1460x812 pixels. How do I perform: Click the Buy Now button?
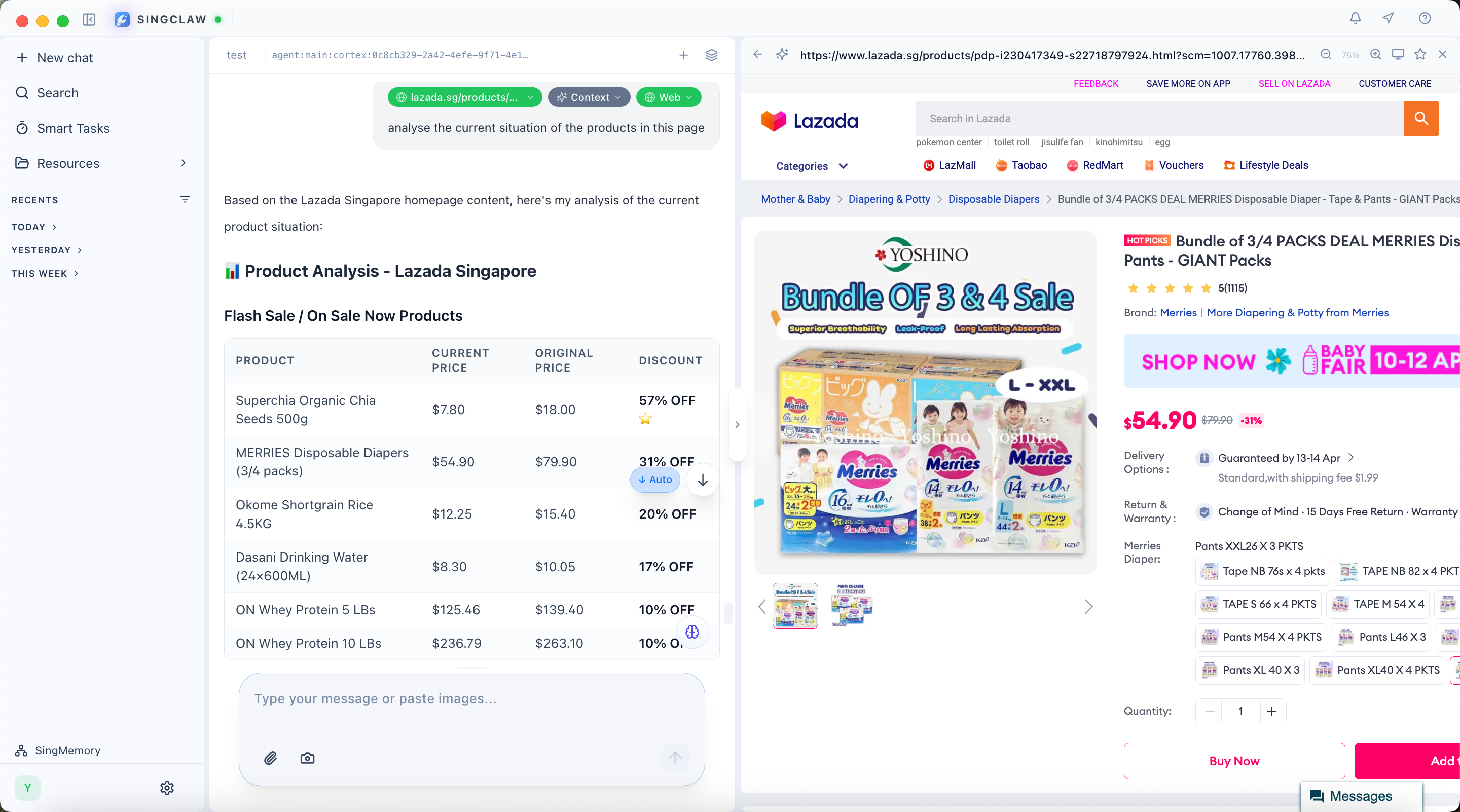click(1234, 761)
